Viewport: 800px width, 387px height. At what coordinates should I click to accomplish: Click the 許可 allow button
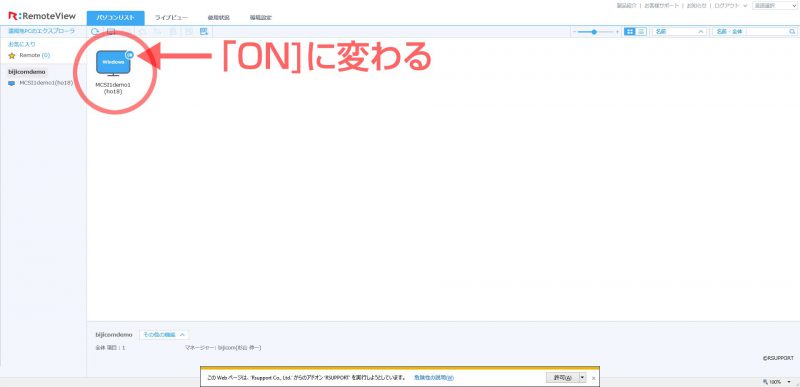point(562,378)
